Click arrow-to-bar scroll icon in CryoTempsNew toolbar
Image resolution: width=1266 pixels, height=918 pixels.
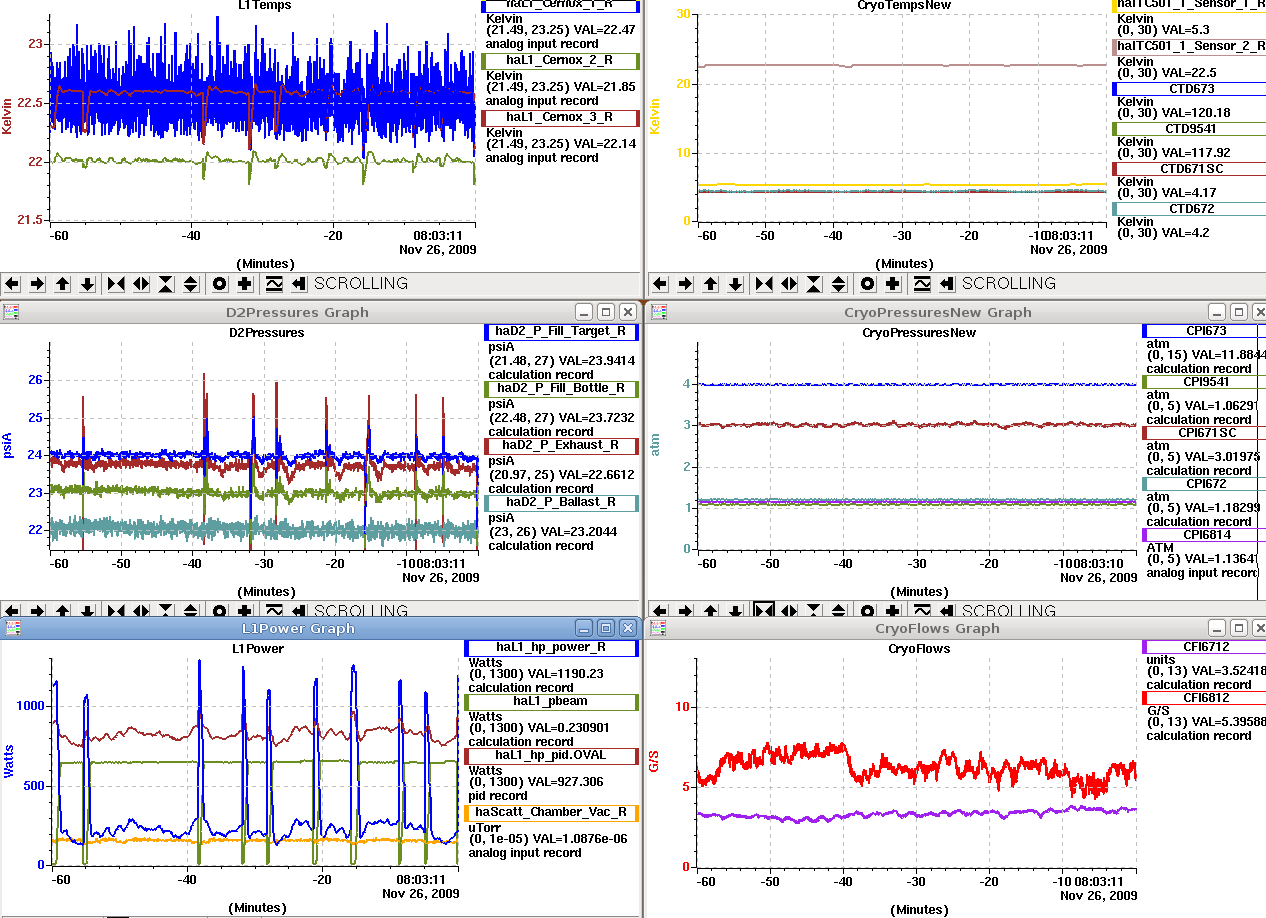(947, 284)
